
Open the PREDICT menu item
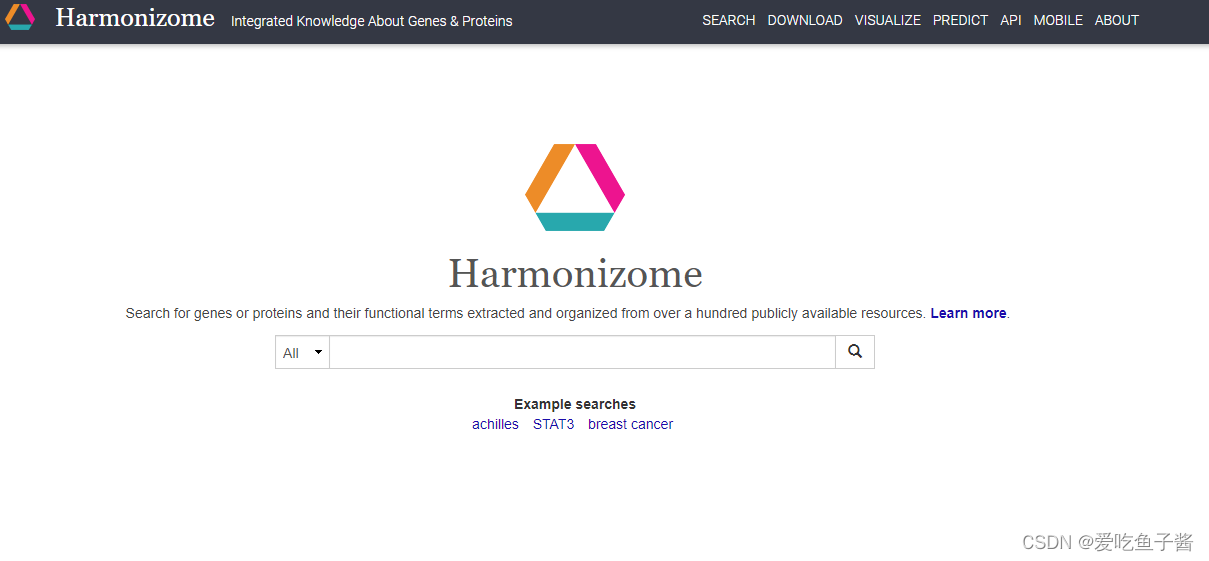tap(960, 20)
